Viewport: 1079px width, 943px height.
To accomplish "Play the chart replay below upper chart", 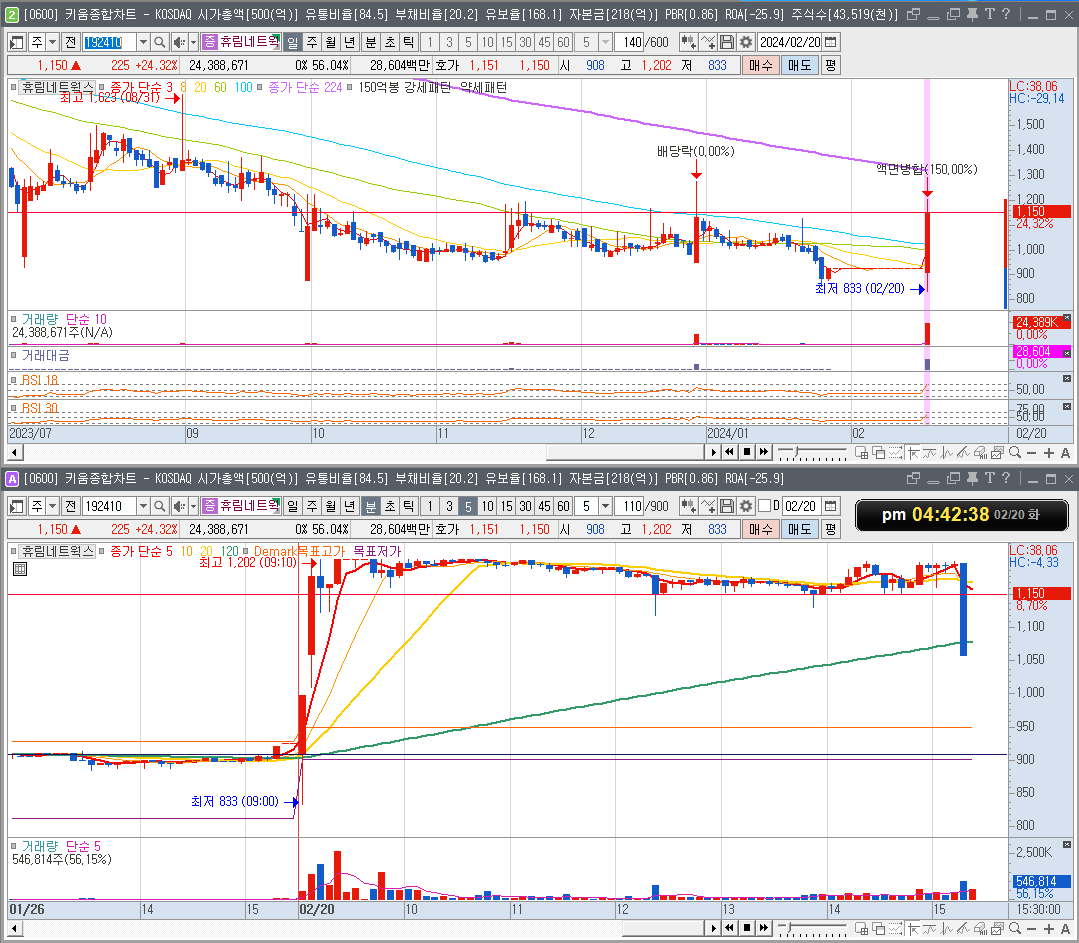I will click(x=714, y=452).
